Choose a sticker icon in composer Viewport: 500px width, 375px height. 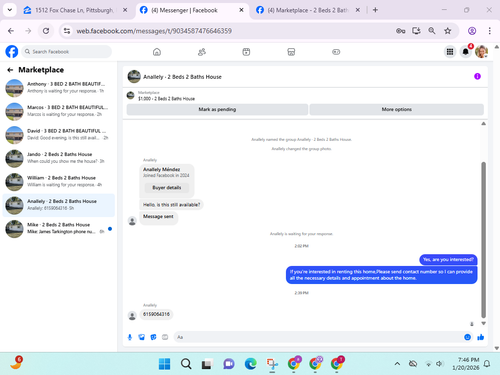(x=153, y=337)
